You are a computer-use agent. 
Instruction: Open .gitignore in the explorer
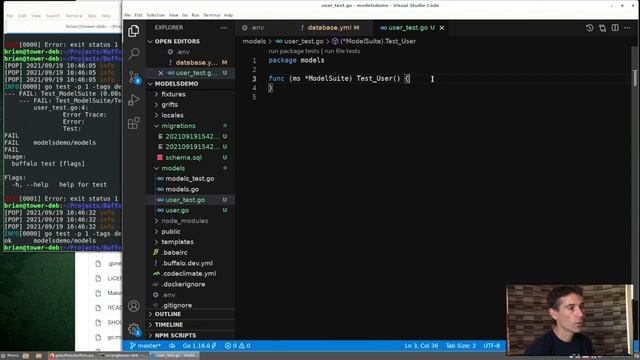pyautogui.click(x=177, y=305)
